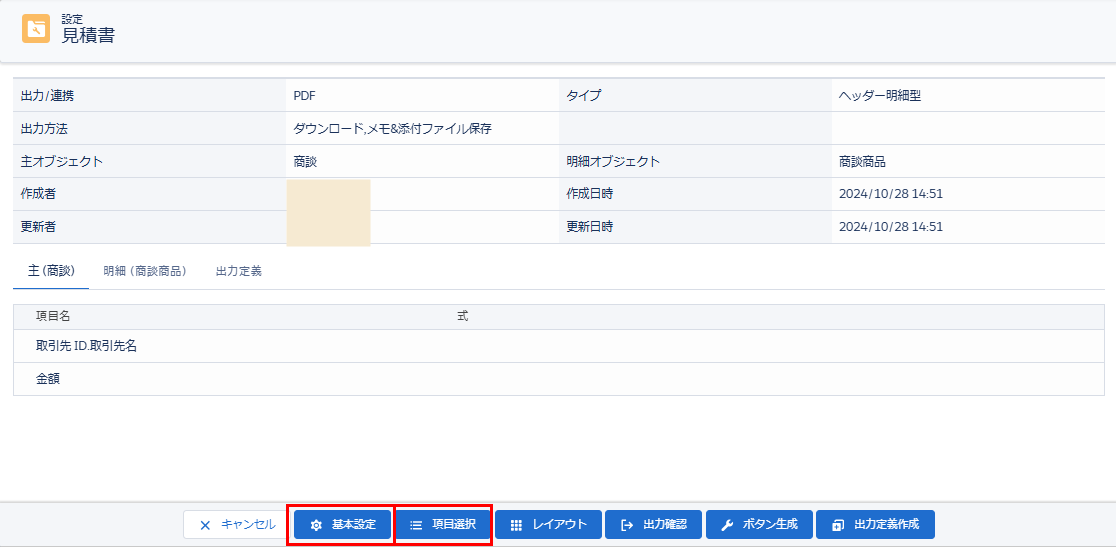Click the 明細オブジェクト value 商談商品

pyautogui.click(x=862, y=161)
